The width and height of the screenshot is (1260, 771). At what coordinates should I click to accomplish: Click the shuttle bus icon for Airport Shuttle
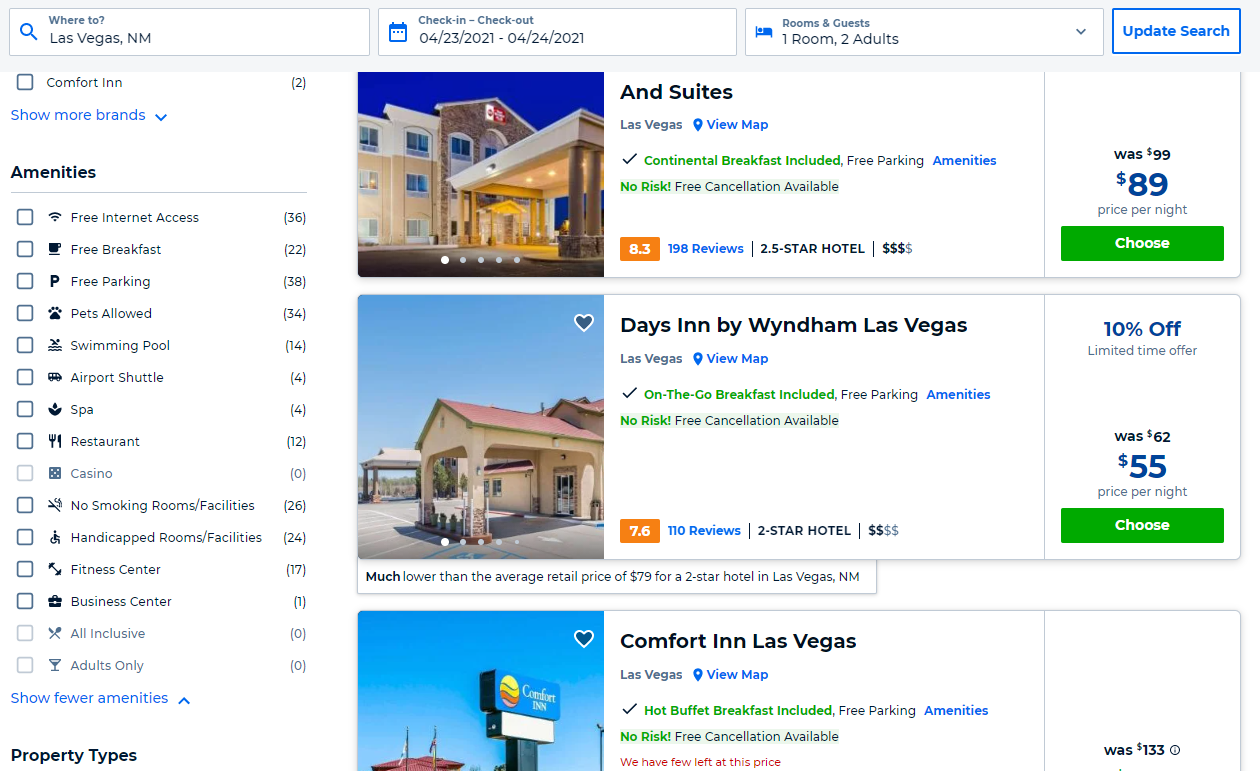coord(55,377)
